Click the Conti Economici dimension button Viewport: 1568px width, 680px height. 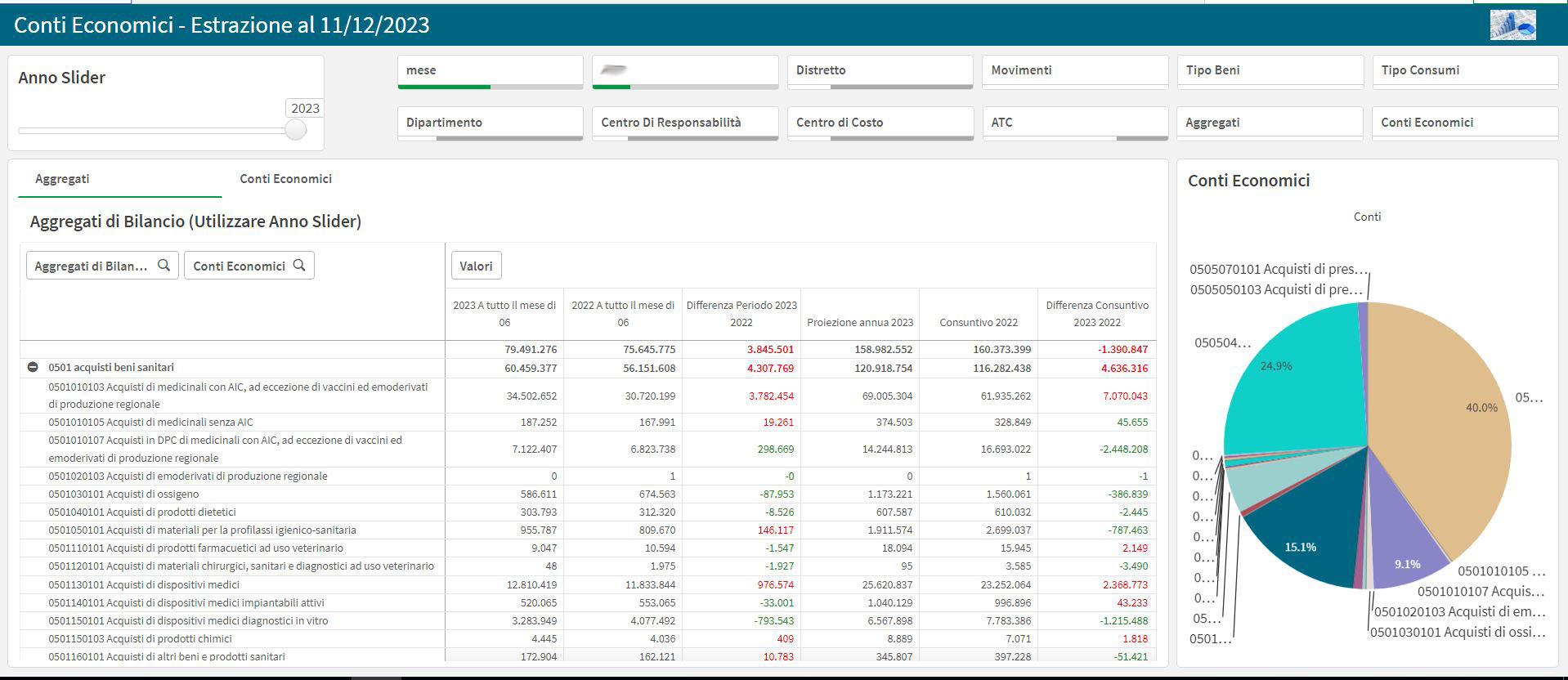[249, 266]
